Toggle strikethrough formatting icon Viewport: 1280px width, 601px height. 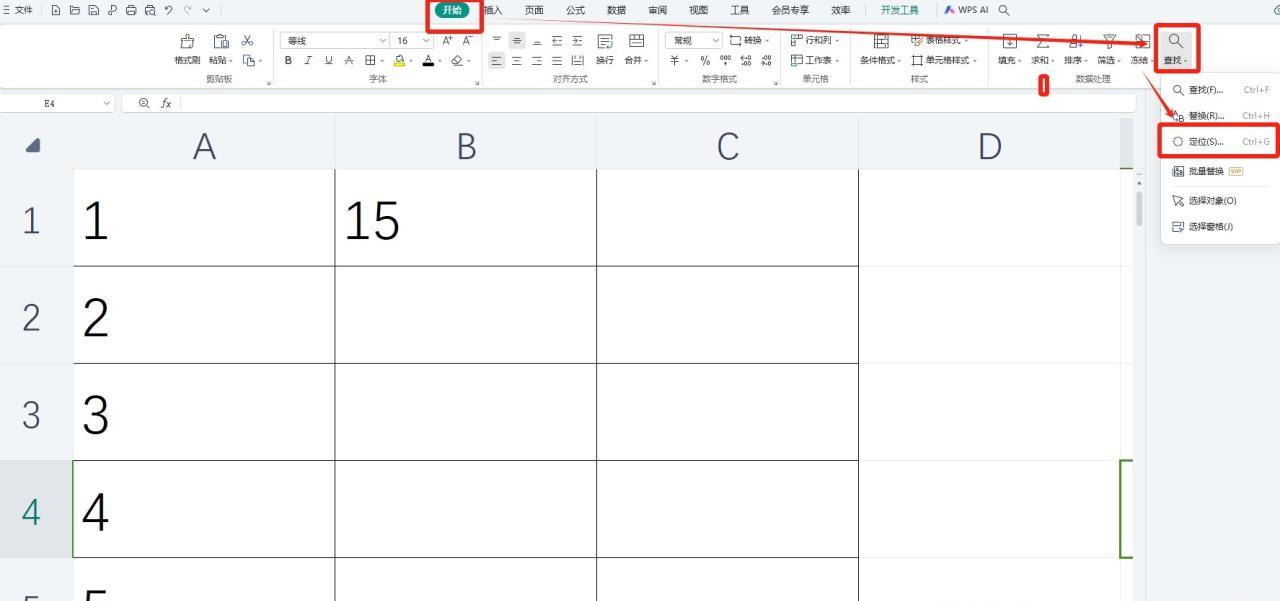click(348, 60)
